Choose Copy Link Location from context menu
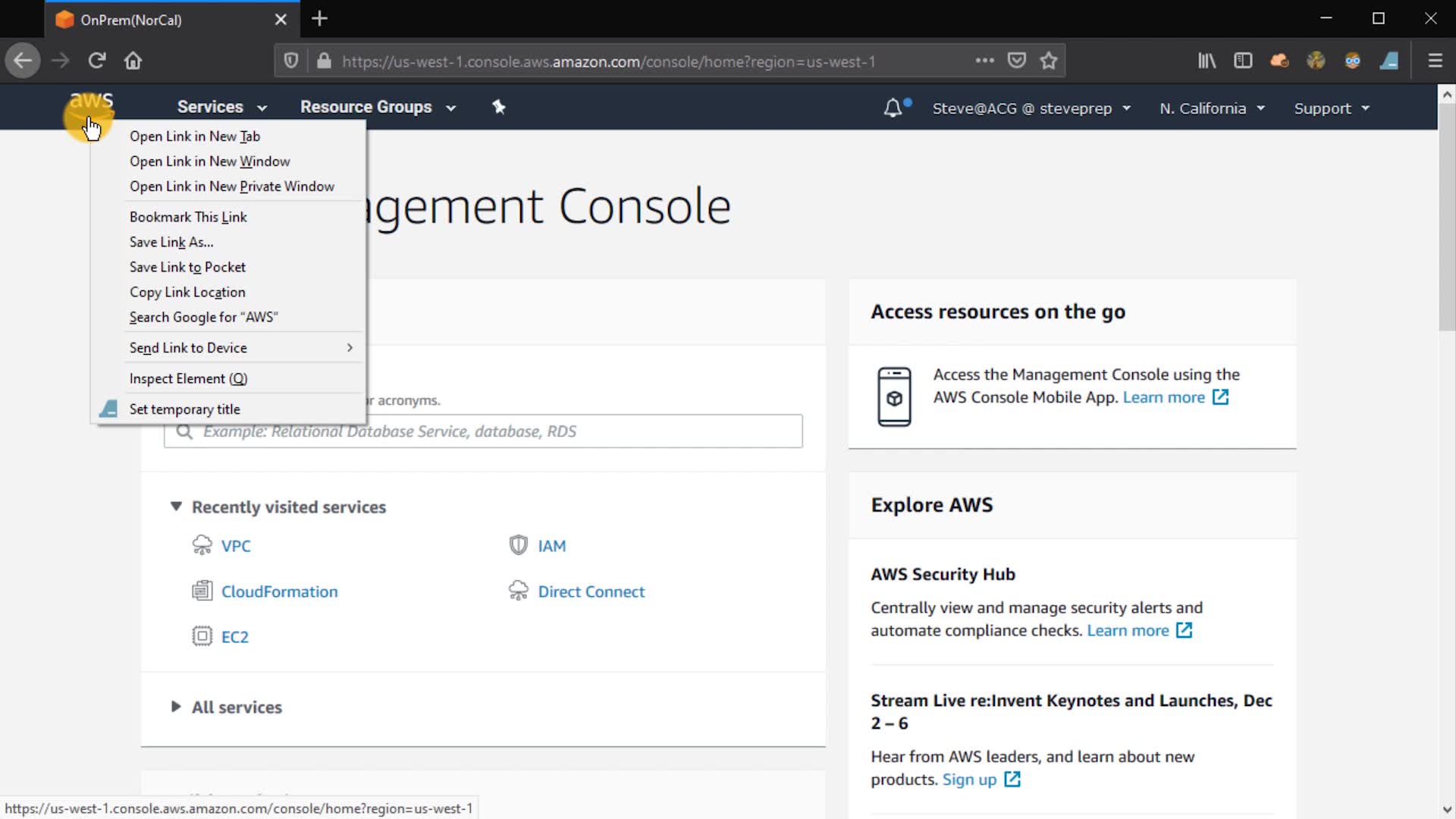Screen dimensions: 1456x819 (x=187, y=292)
